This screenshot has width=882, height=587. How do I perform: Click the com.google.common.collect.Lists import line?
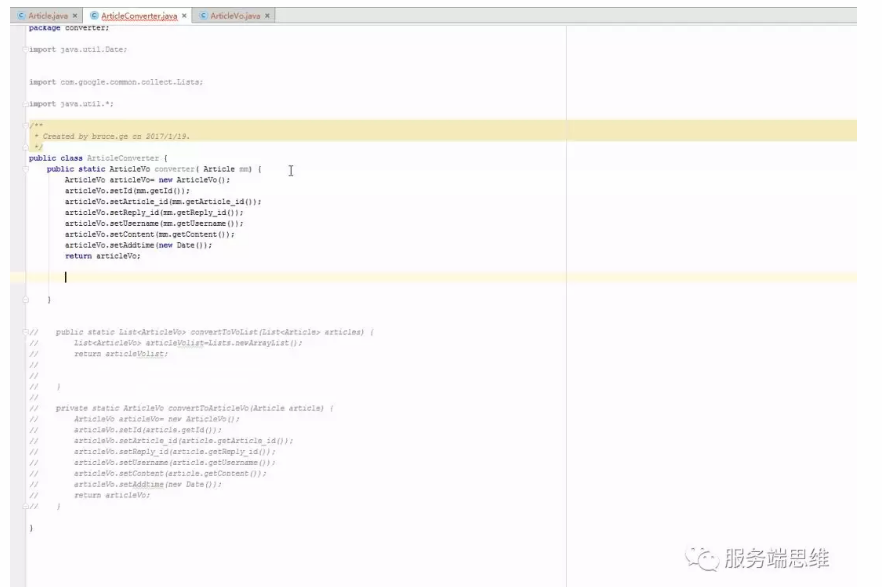(x=116, y=82)
